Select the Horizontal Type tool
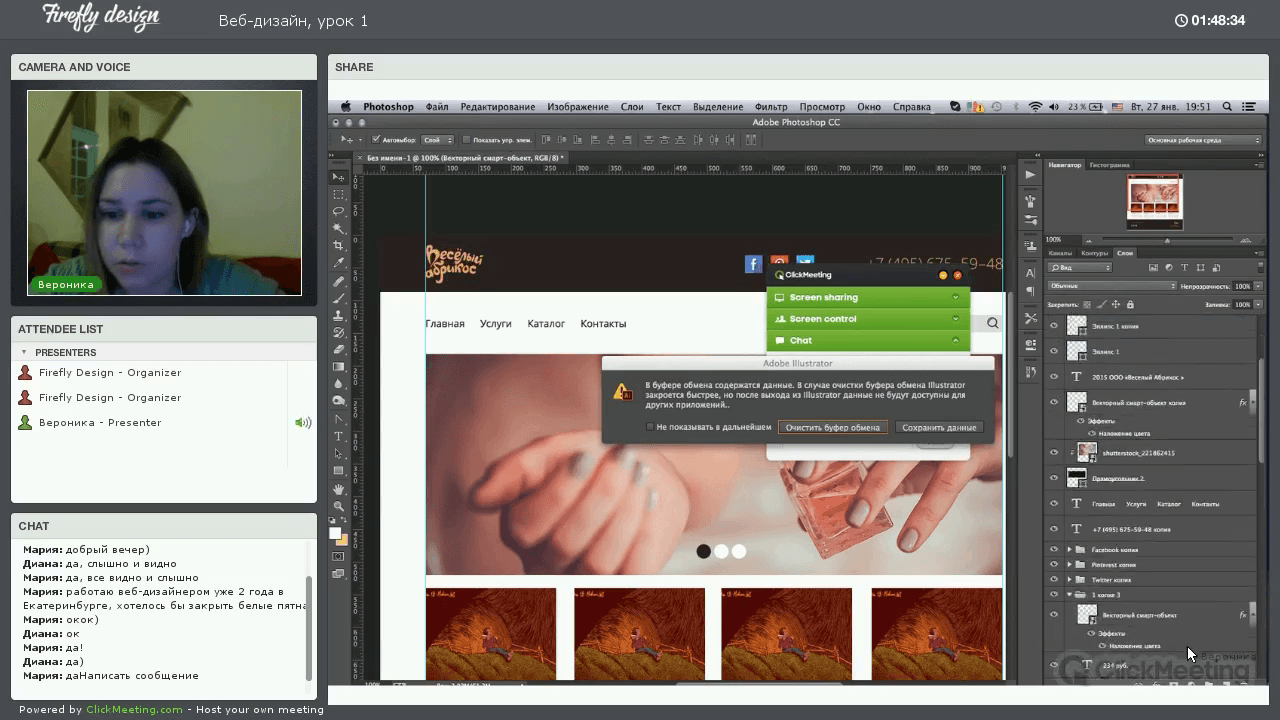Image resolution: width=1280 pixels, height=720 pixels. click(x=339, y=436)
